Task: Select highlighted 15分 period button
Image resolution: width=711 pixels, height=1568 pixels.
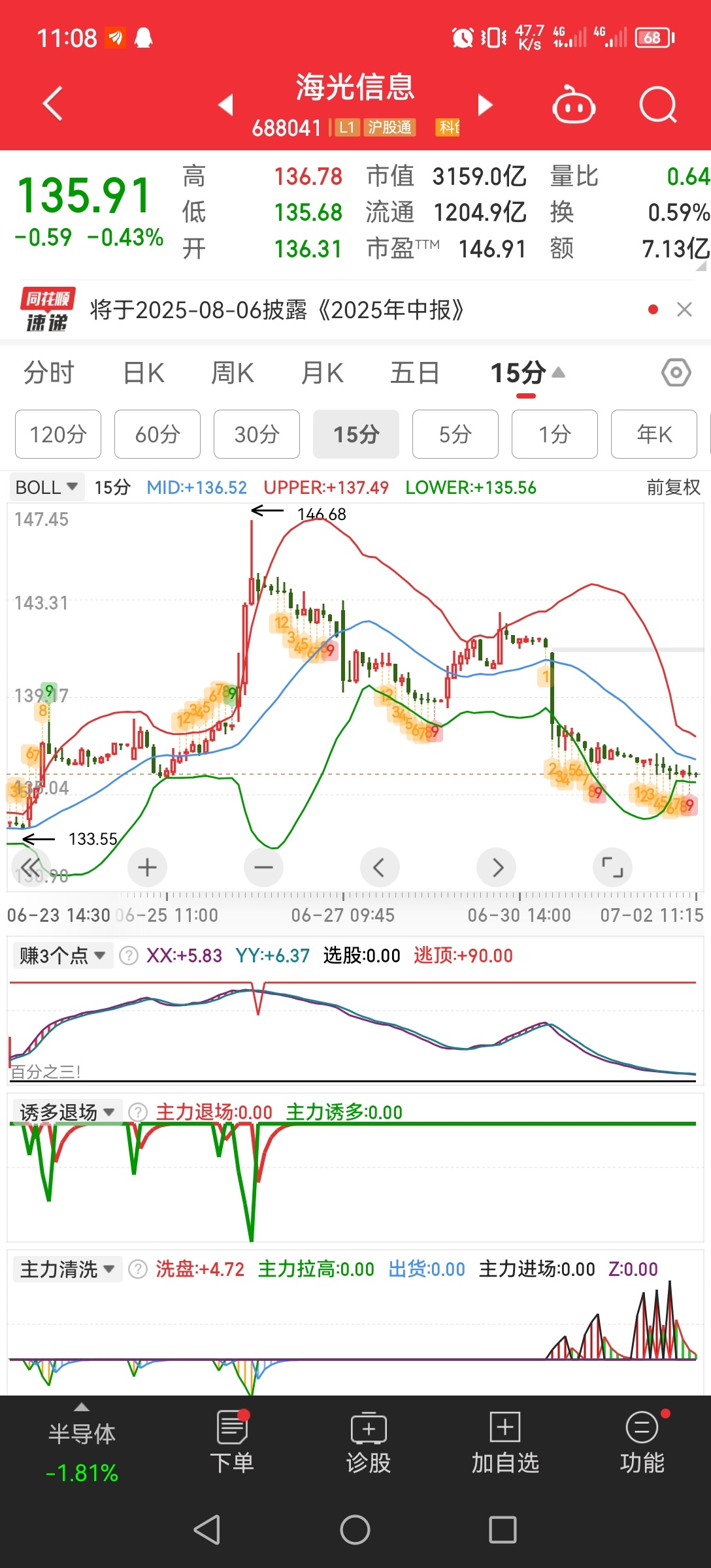Action: [x=356, y=434]
